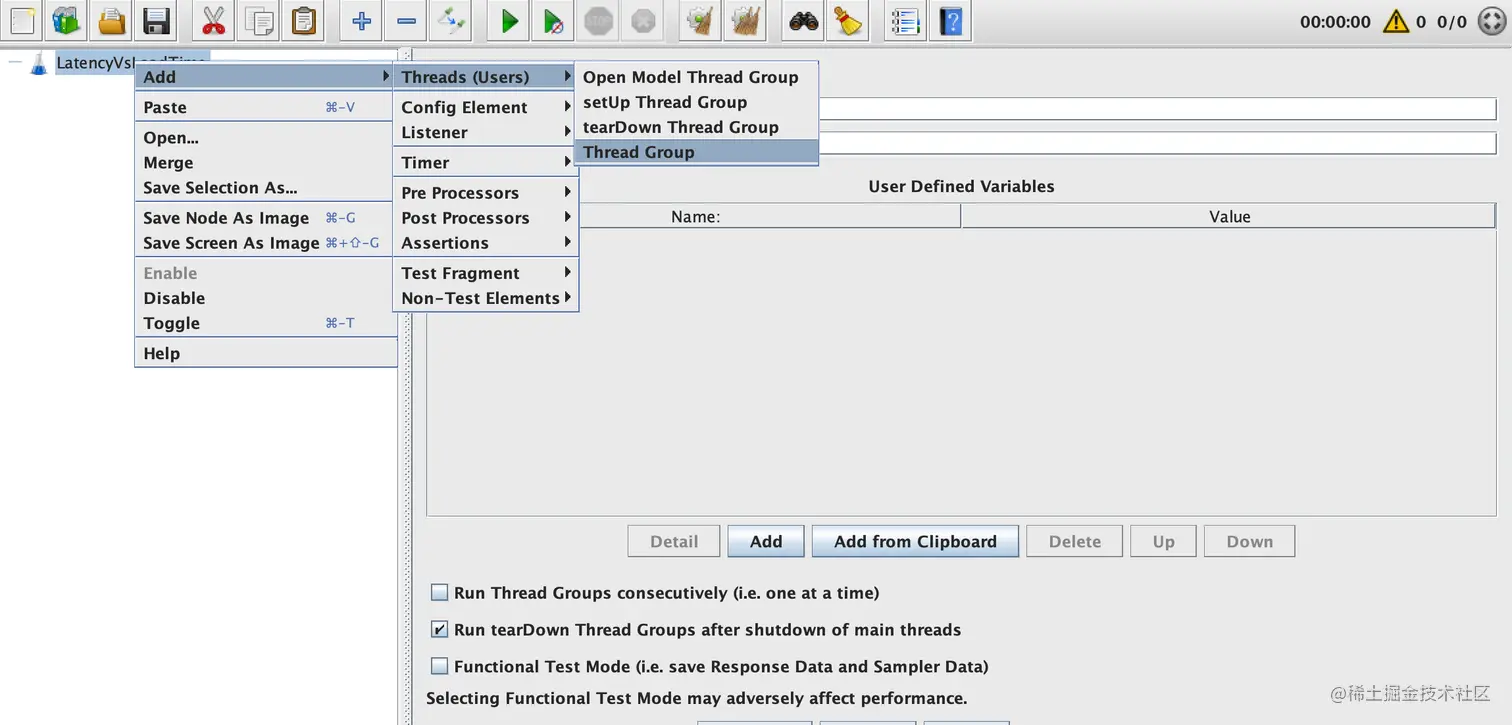This screenshot has height=725, width=1512.
Task: Select tearDown Thread Group
Action: 697,127
